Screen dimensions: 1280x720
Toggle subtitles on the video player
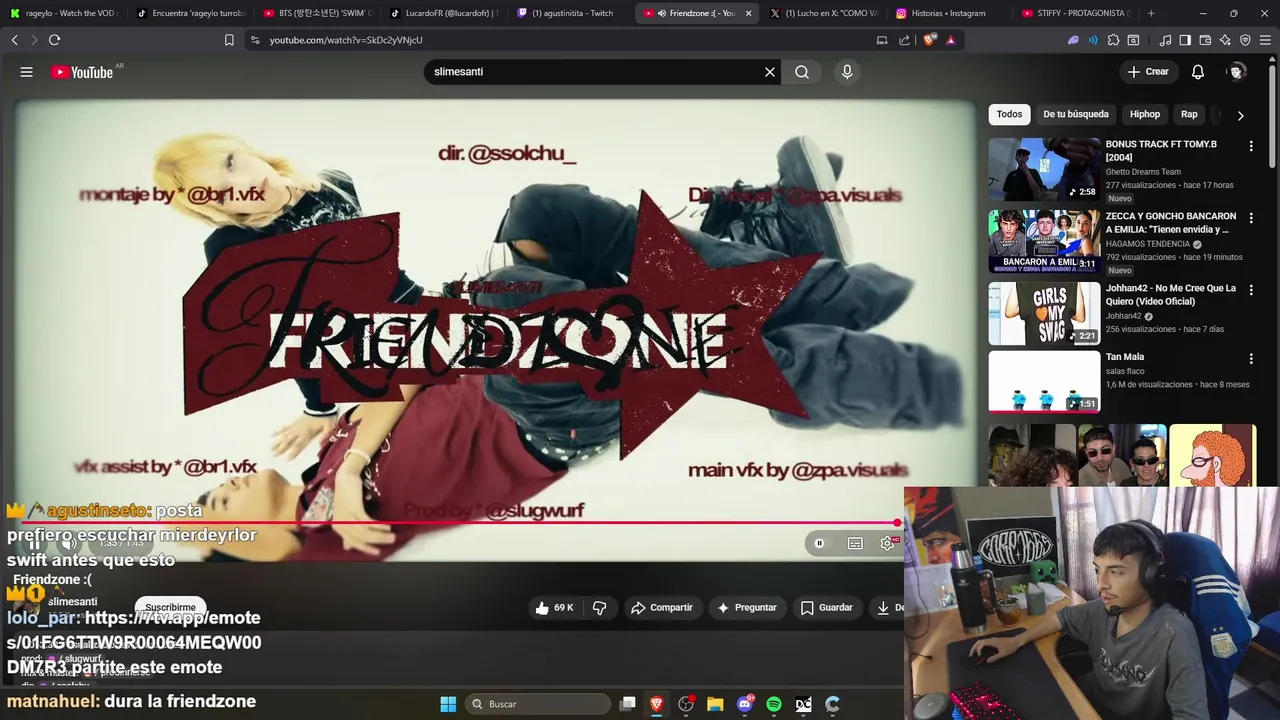pyautogui.click(x=855, y=543)
